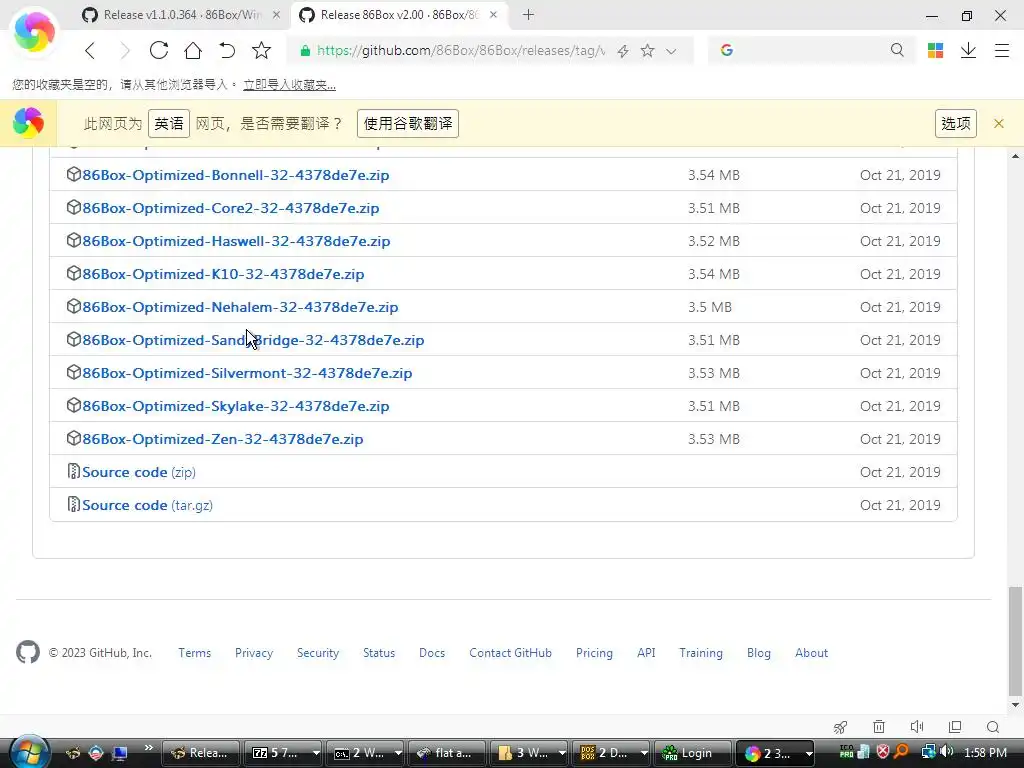Open the browser home page

point(193,50)
